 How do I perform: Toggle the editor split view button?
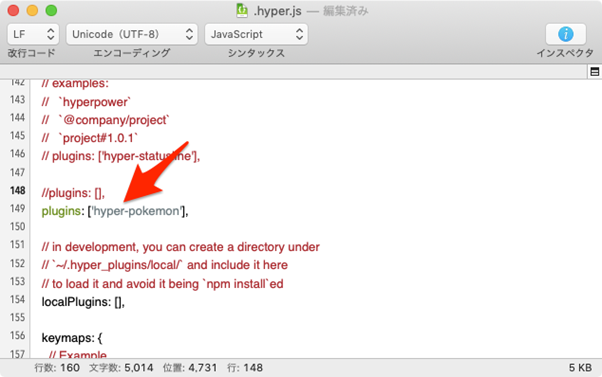tap(595, 72)
